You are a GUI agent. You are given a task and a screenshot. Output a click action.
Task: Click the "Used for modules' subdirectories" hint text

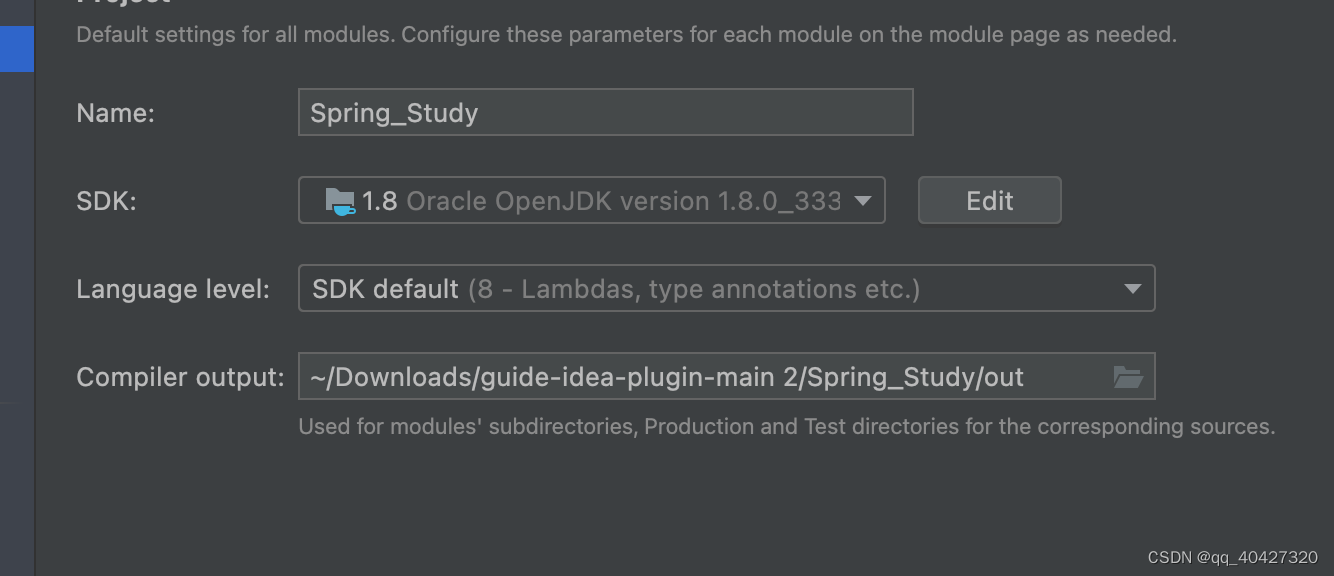[x=787, y=427]
